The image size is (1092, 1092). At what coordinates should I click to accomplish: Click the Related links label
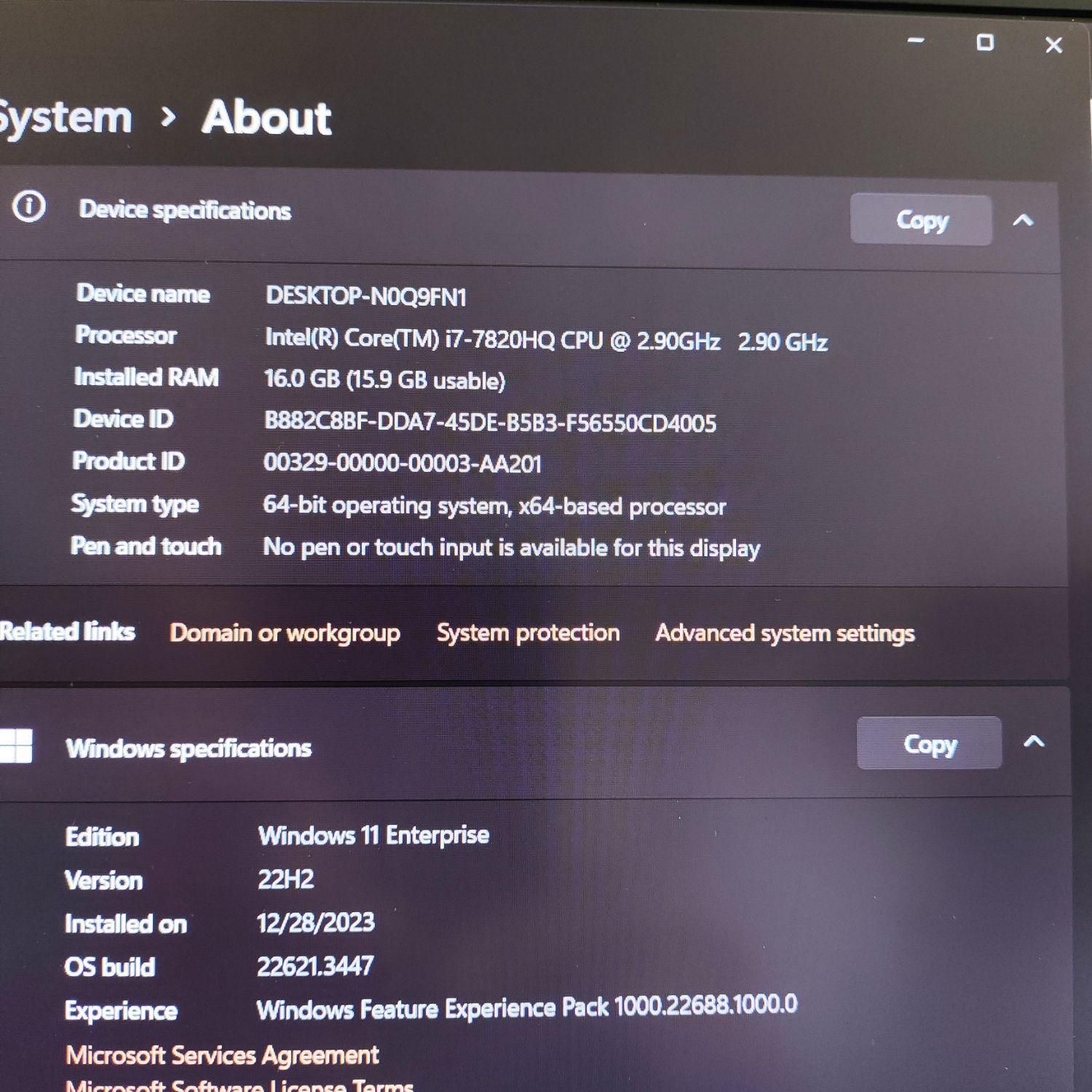[x=67, y=631]
